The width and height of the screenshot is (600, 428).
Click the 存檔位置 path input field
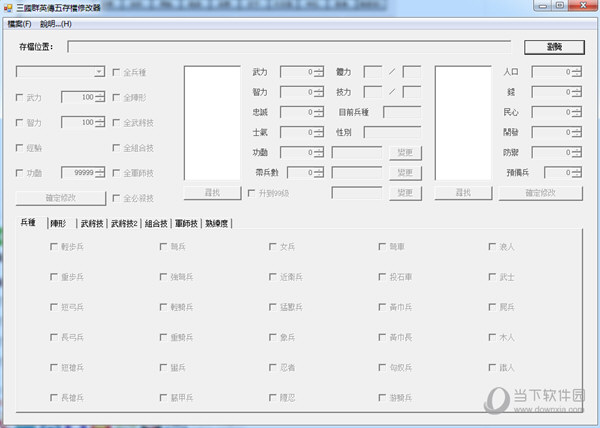tap(291, 47)
